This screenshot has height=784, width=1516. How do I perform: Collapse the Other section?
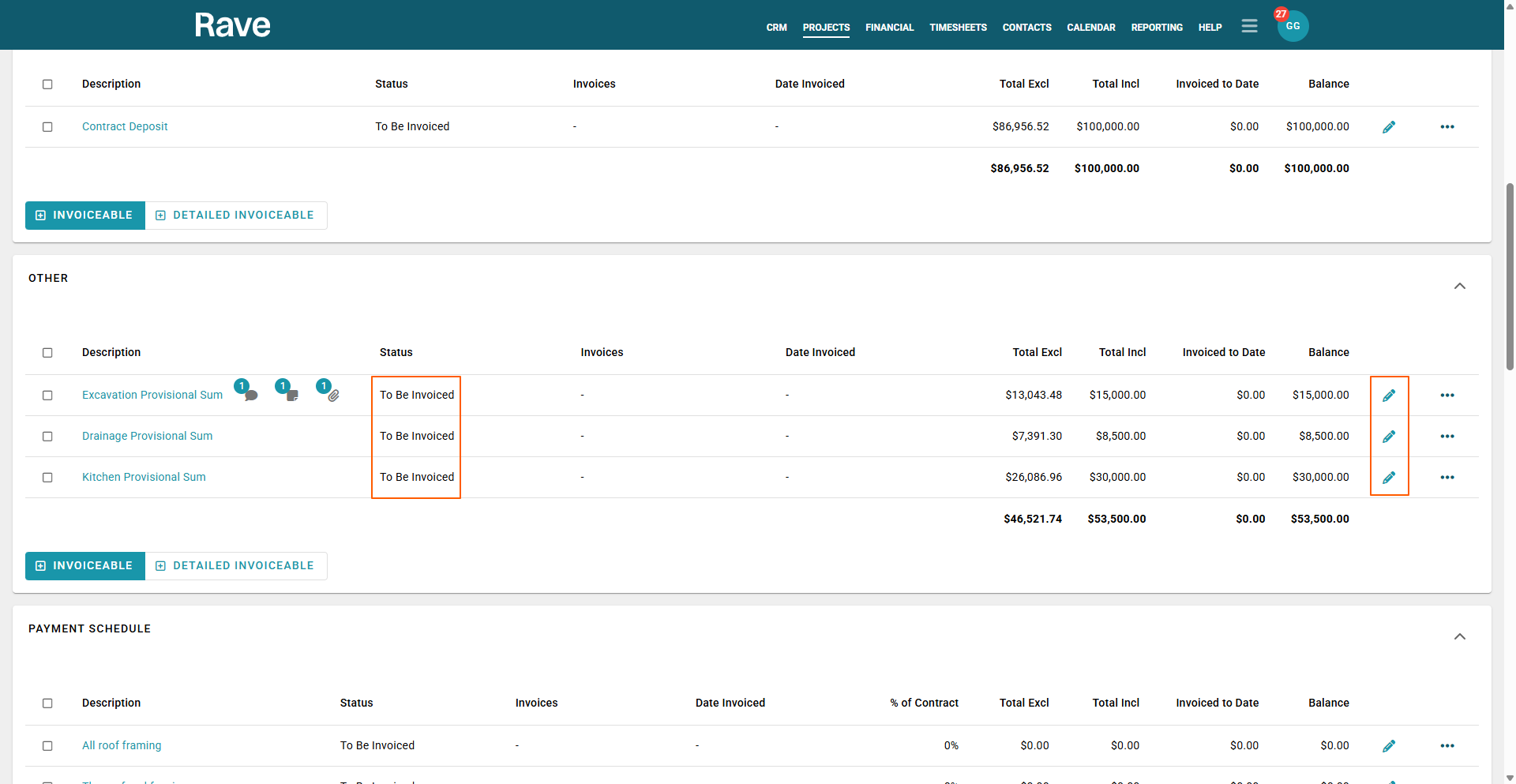1459,286
